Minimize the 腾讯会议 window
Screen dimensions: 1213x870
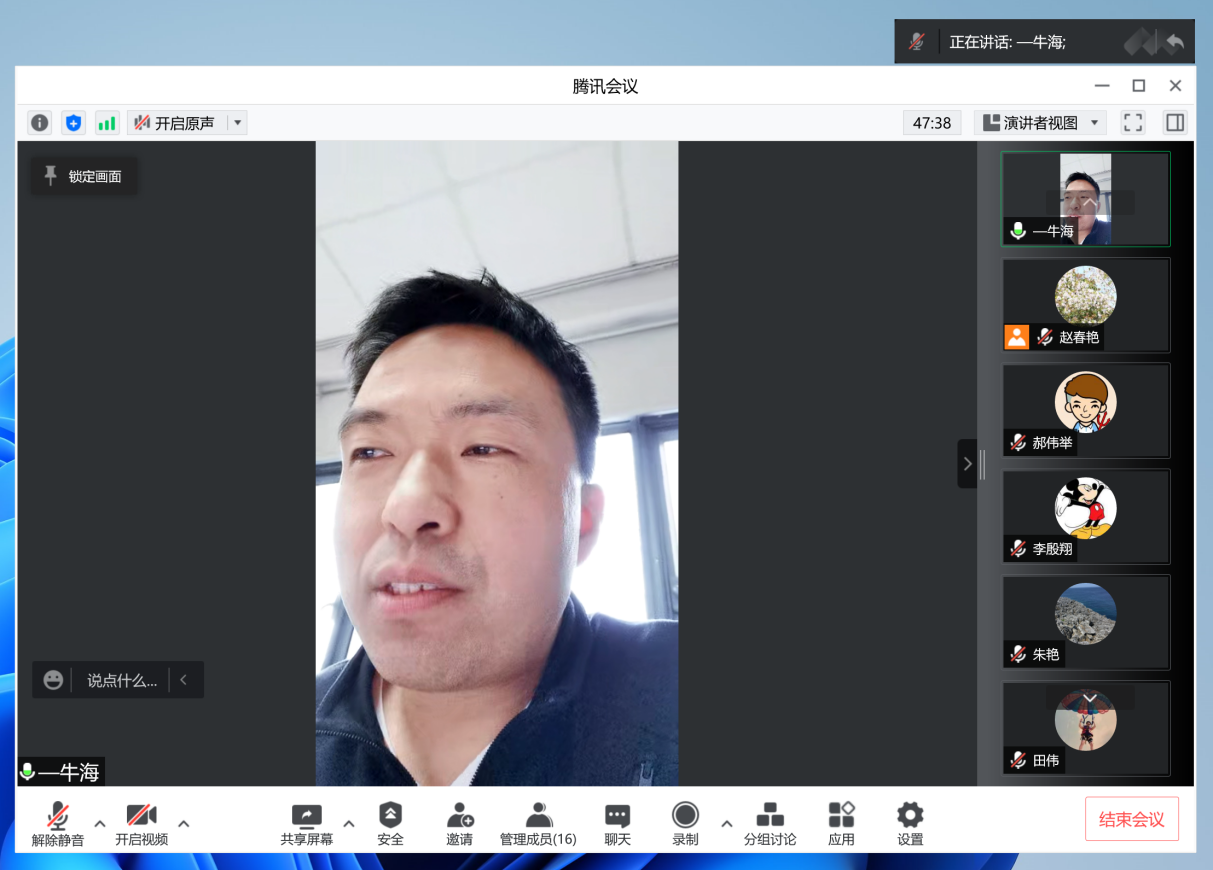click(x=1102, y=86)
